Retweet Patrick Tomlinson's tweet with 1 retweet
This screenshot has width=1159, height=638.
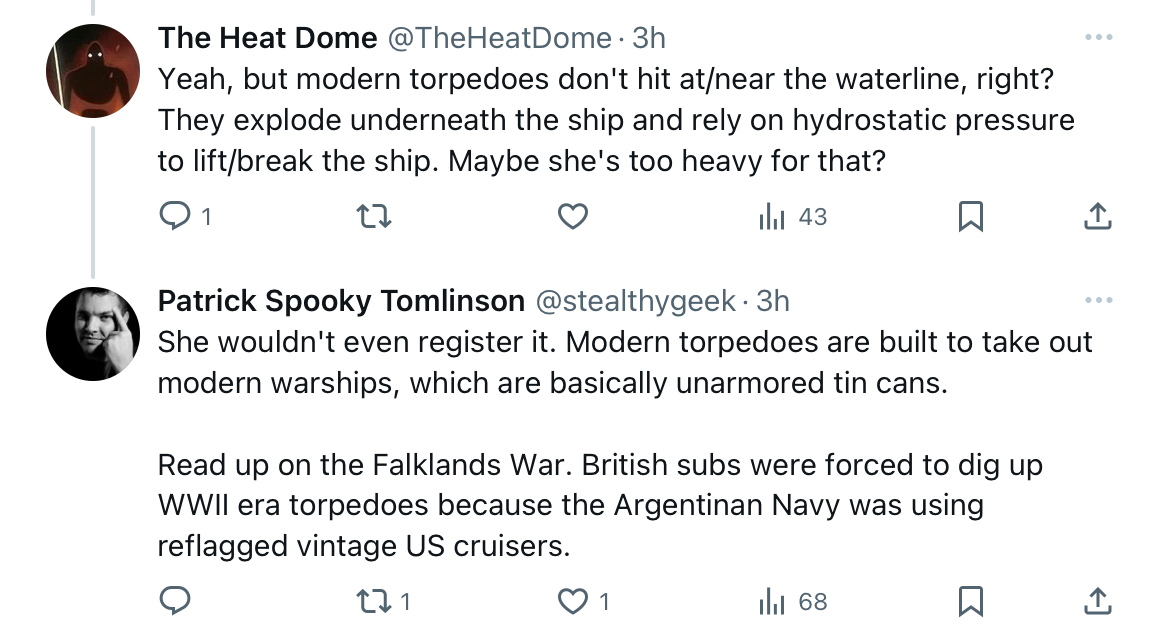384,601
